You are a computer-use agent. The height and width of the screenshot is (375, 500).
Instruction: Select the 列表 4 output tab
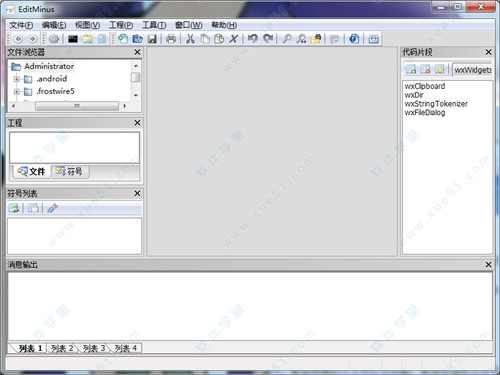tap(126, 348)
